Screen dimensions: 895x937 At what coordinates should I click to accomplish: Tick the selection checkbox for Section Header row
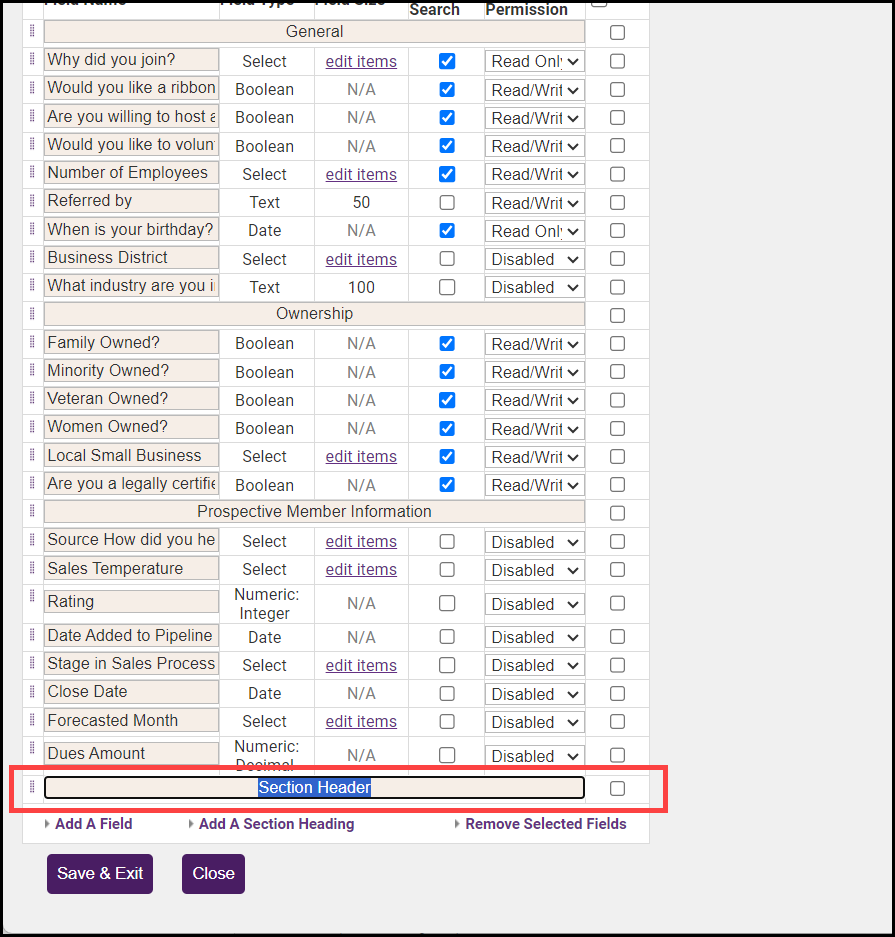click(617, 788)
